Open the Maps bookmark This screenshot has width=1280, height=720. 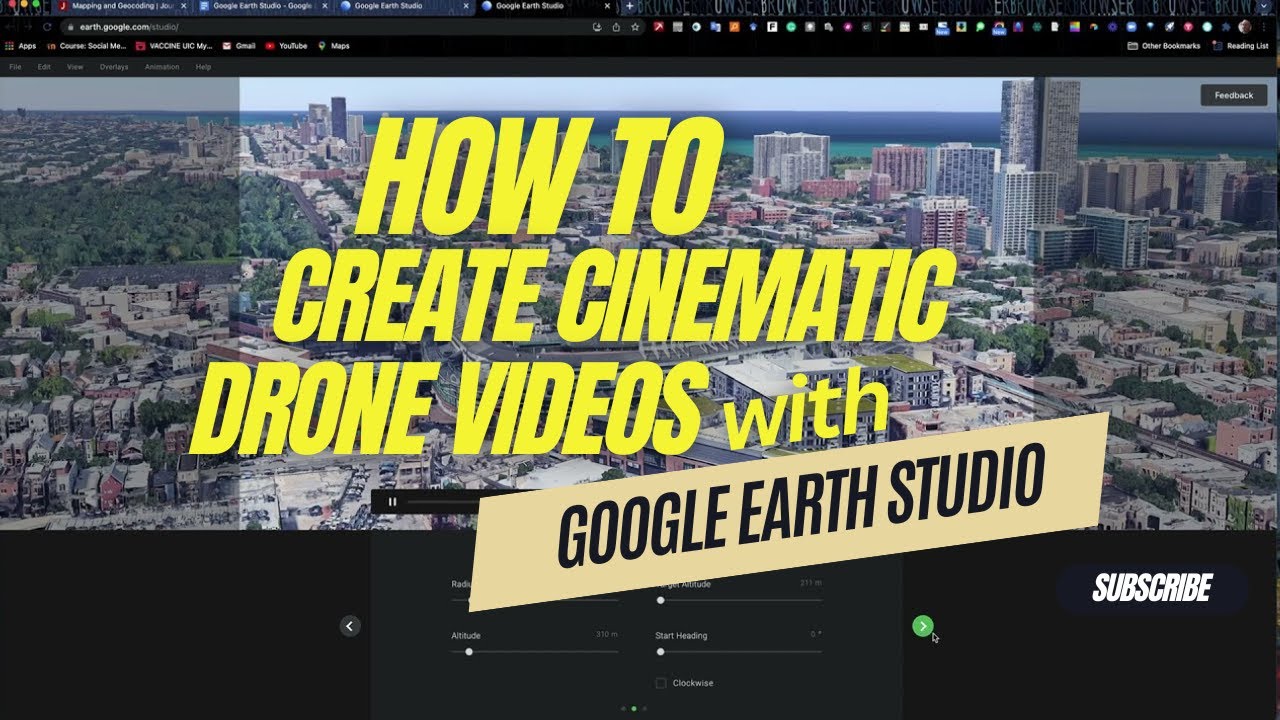pos(334,45)
